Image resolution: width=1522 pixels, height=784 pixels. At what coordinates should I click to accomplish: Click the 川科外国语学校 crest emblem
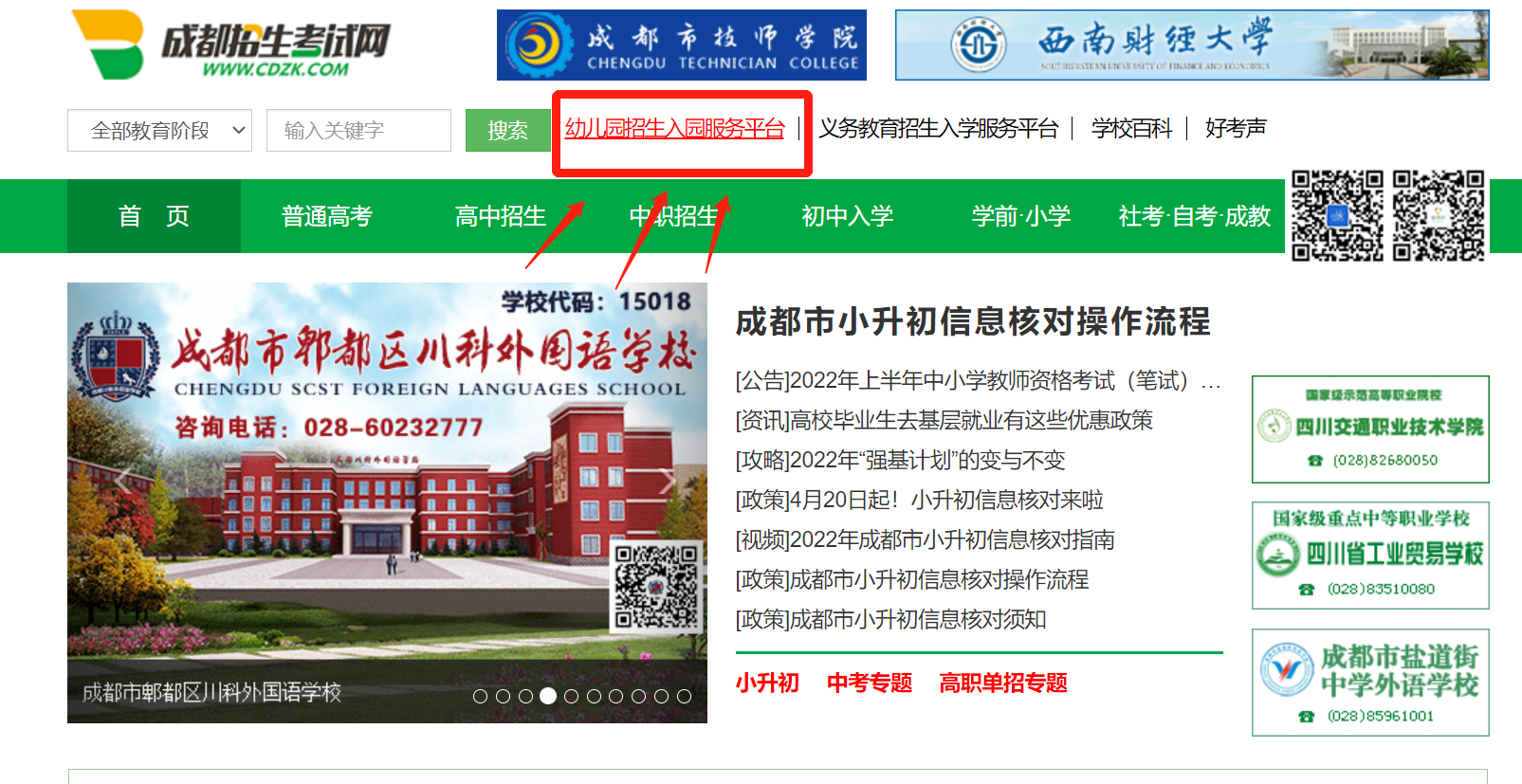point(116,356)
